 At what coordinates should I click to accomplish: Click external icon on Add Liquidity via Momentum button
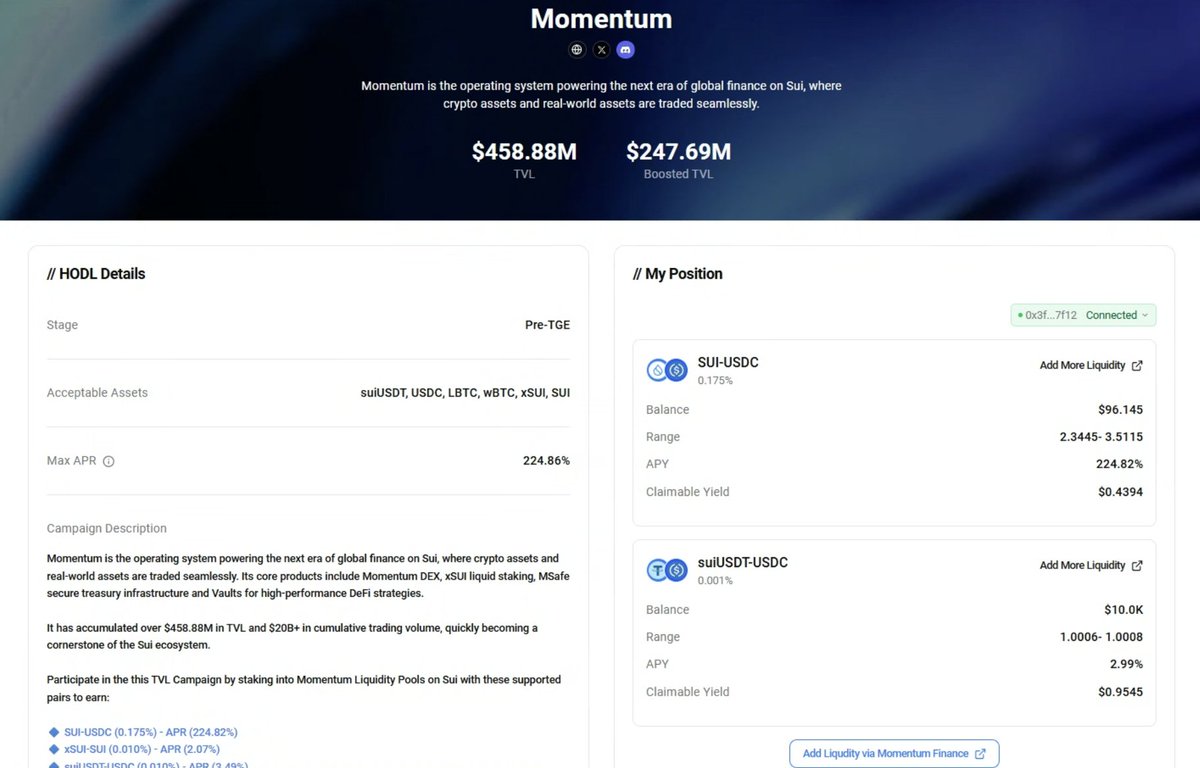(x=980, y=754)
